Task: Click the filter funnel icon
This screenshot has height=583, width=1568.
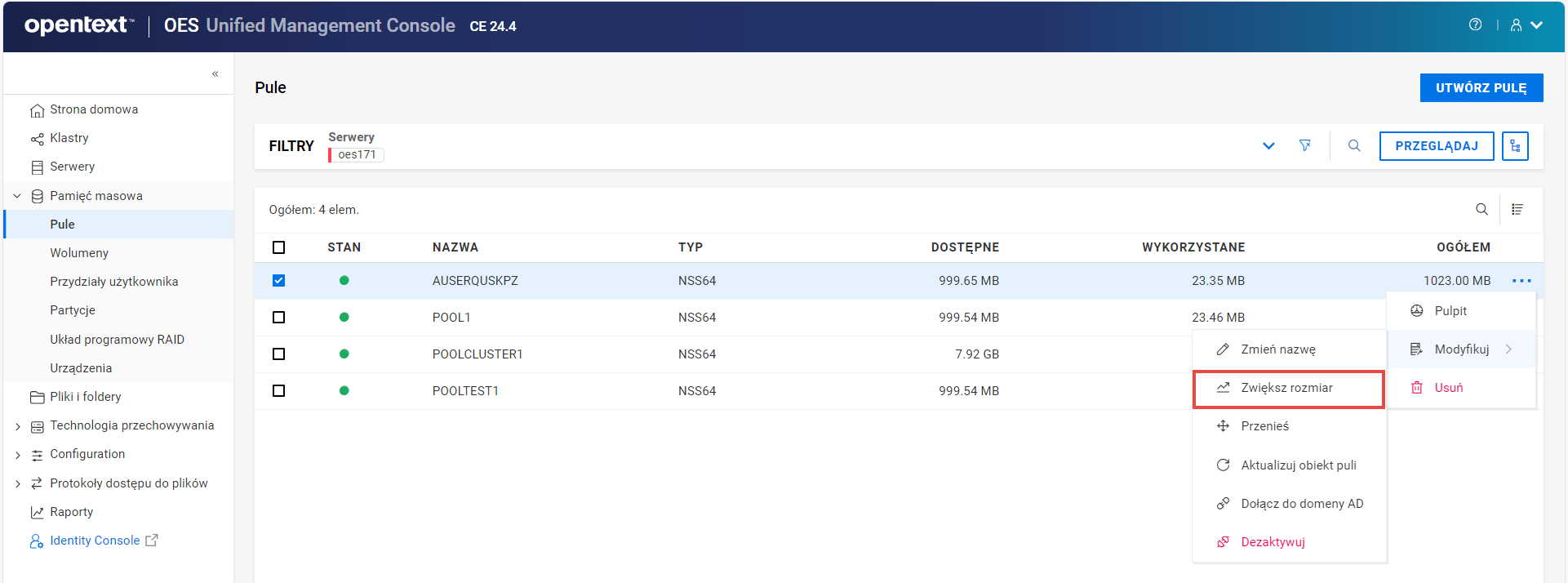Action: (x=1305, y=145)
